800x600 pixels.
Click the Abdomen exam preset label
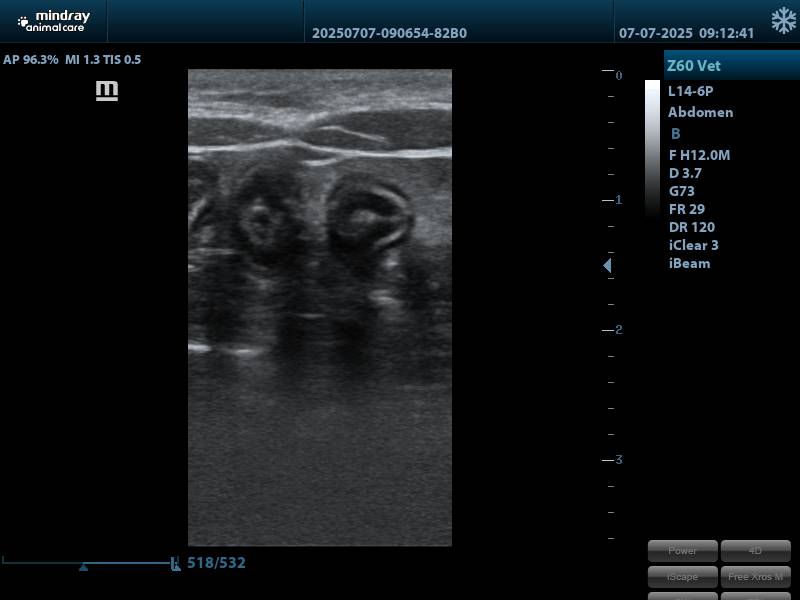click(700, 112)
